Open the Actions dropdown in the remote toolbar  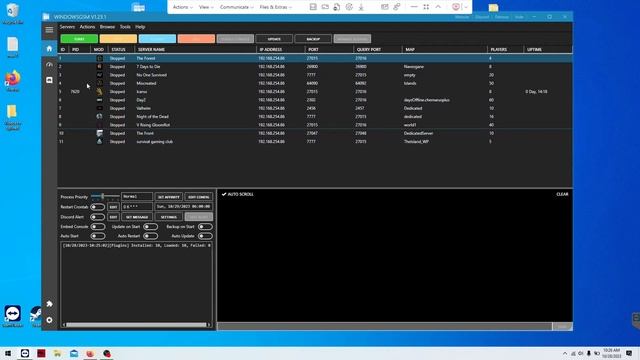pyautogui.click(x=182, y=7)
